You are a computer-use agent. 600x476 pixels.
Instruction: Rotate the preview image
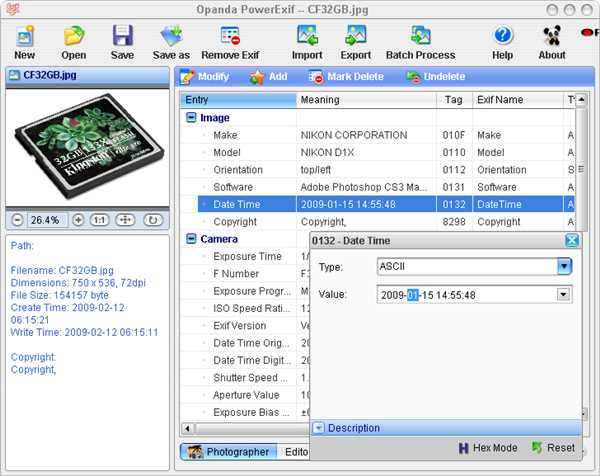pyautogui.click(x=153, y=219)
